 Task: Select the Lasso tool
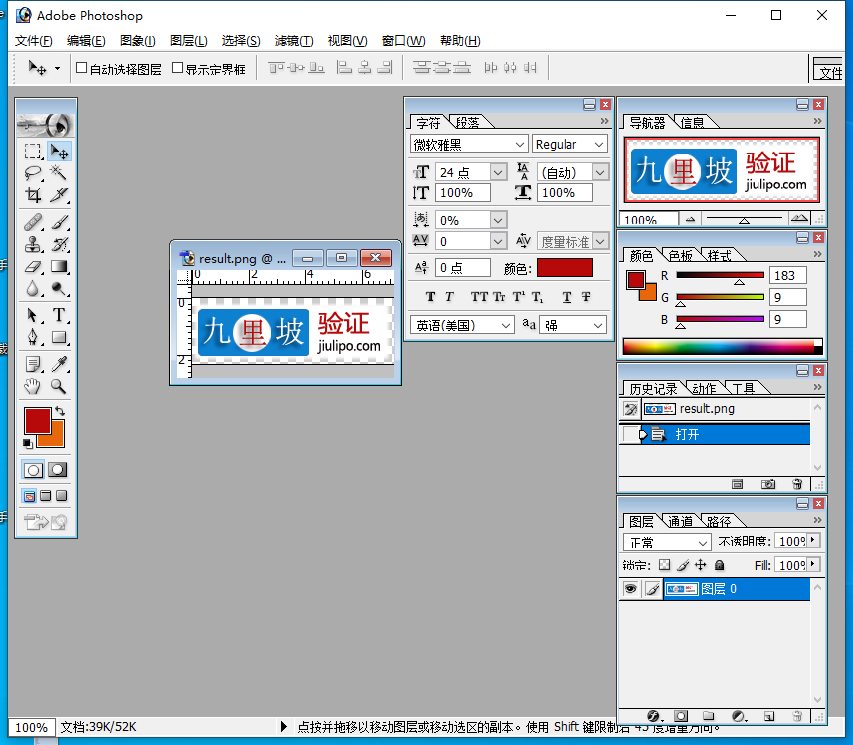point(31,171)
